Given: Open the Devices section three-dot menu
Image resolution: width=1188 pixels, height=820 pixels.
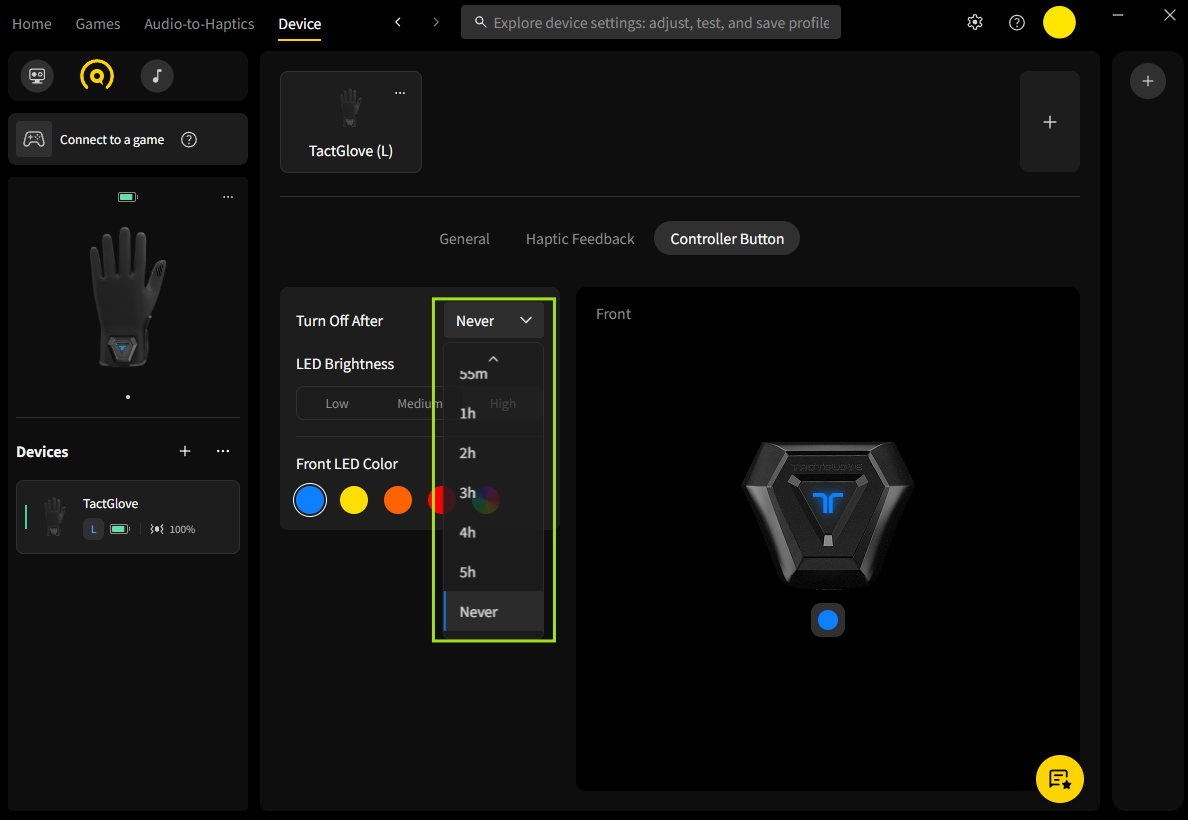Looking at the screenshot, I should pos(223,451).
